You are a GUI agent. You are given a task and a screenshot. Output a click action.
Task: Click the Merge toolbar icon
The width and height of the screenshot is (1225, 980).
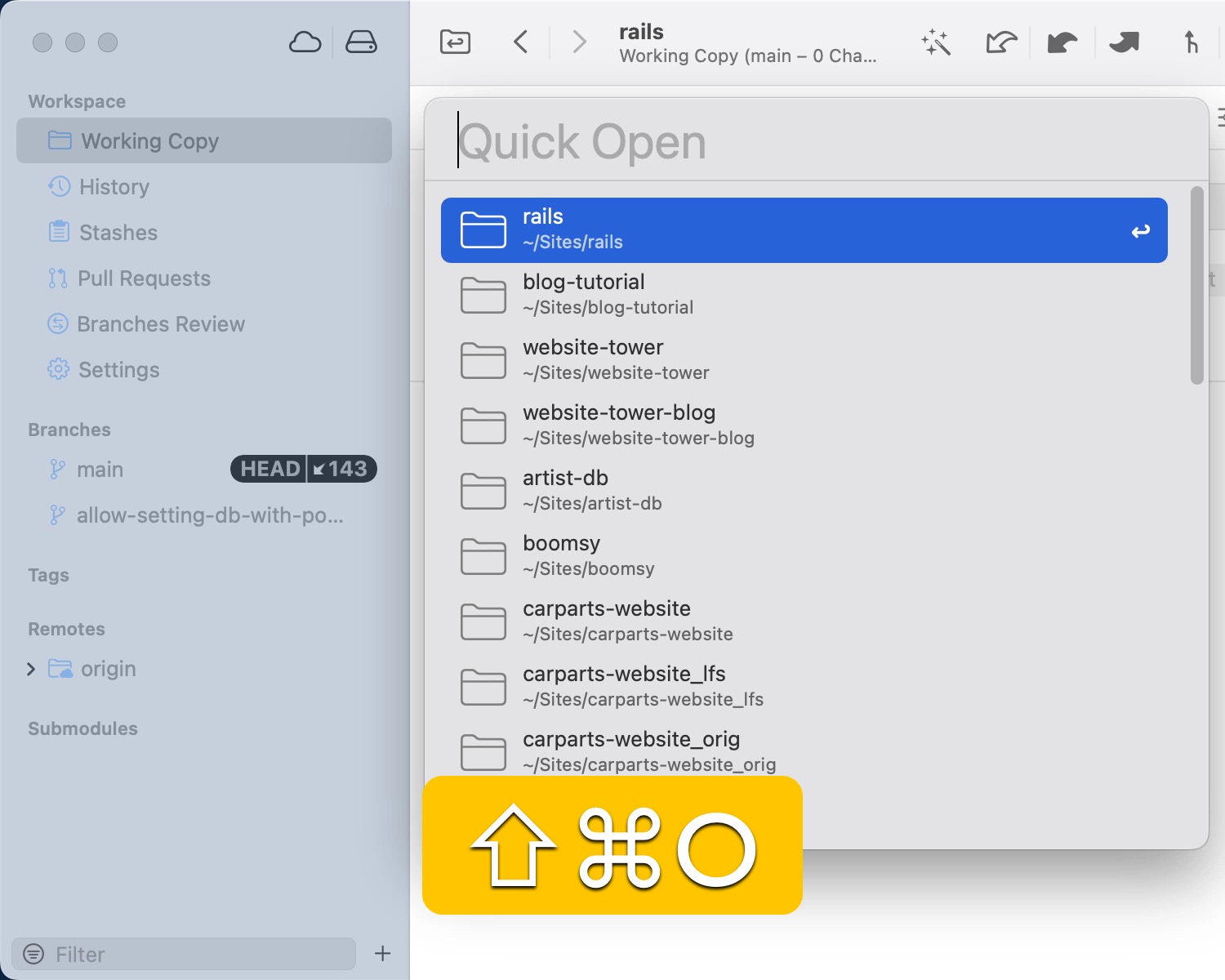coord(1191,42)
